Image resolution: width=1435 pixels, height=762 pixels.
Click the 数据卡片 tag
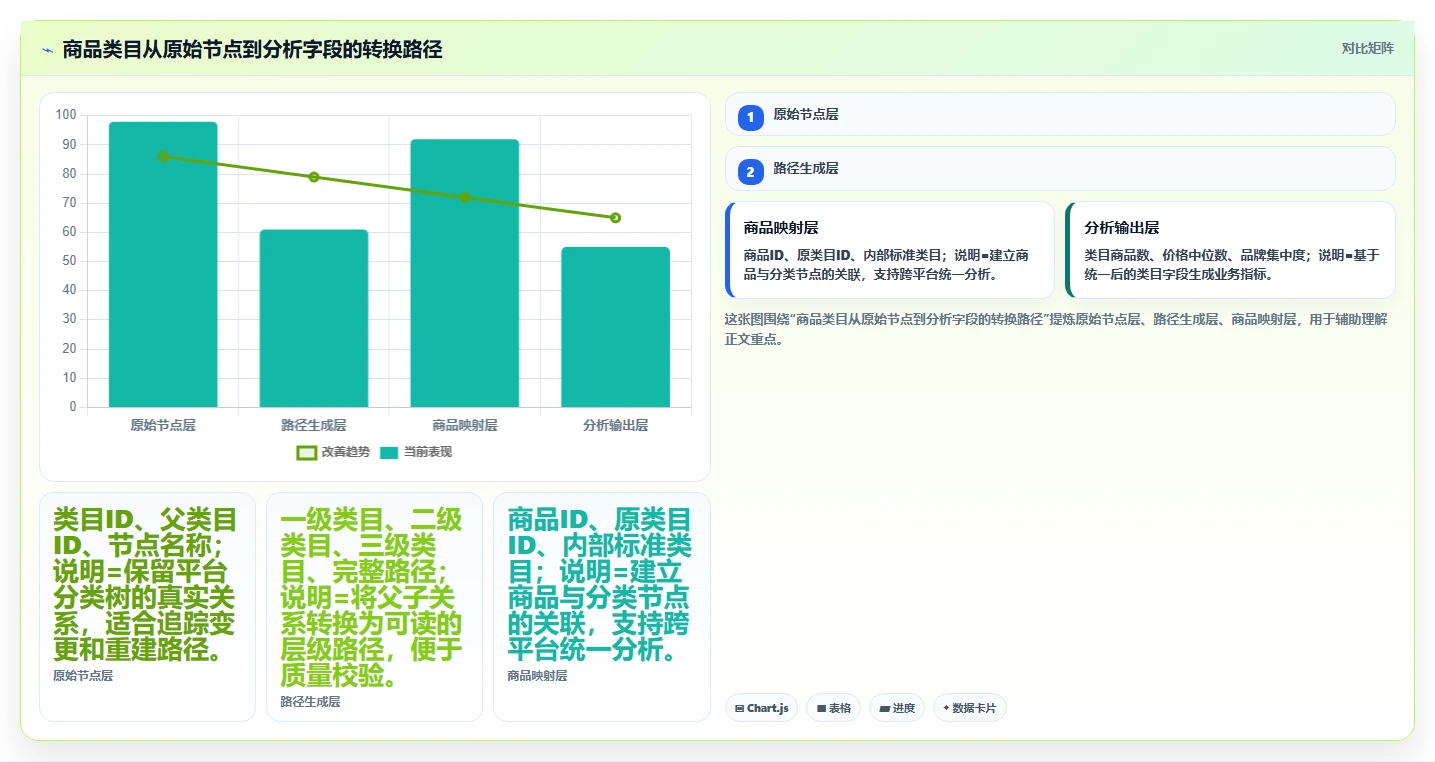tap(969, 708)
